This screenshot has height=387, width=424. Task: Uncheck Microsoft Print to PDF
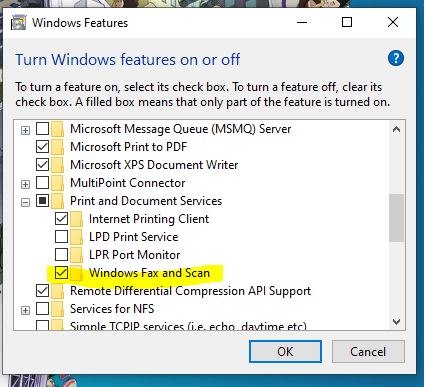pos(42,146)
